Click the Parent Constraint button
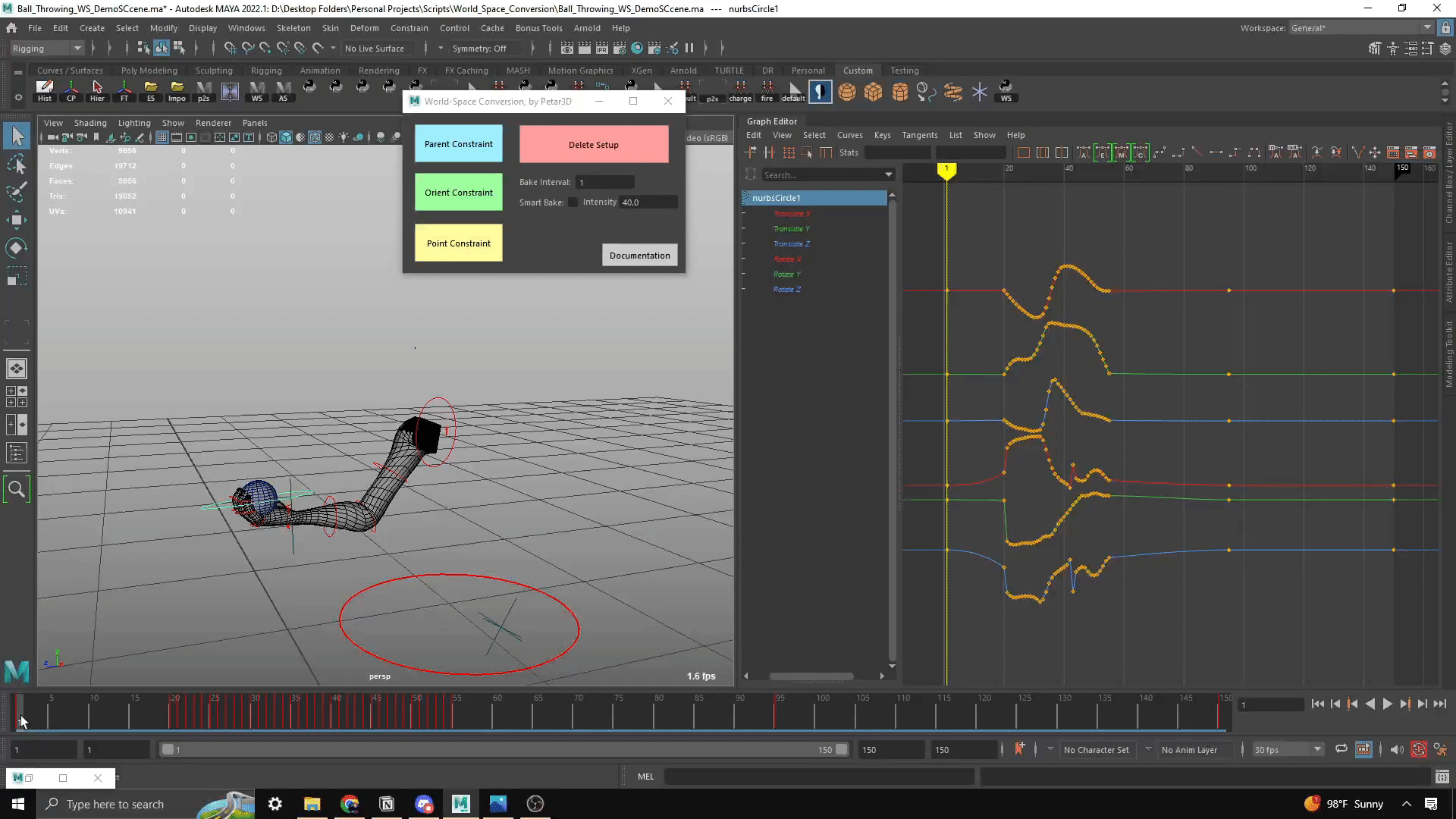This screenshot has width=1456, height=819. pos(458,144)
